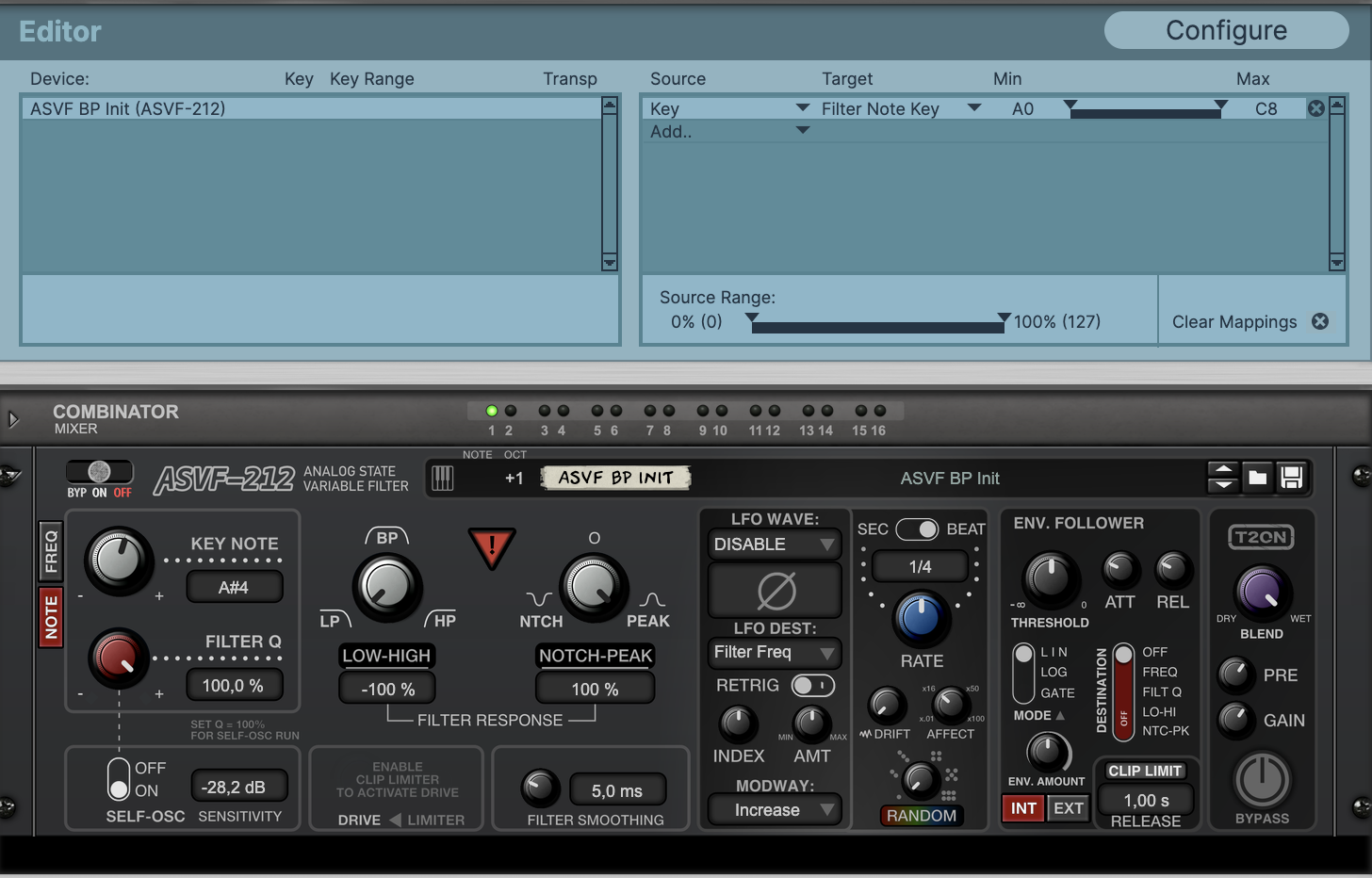This screenshot has height=878, width=1372.
Task: Click the A0 to C8 range slider
Action: coord(1145,111)
